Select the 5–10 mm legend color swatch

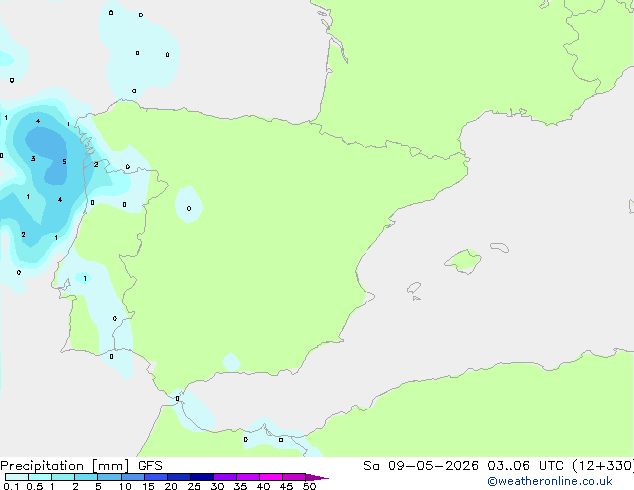(x=109, y=477)
